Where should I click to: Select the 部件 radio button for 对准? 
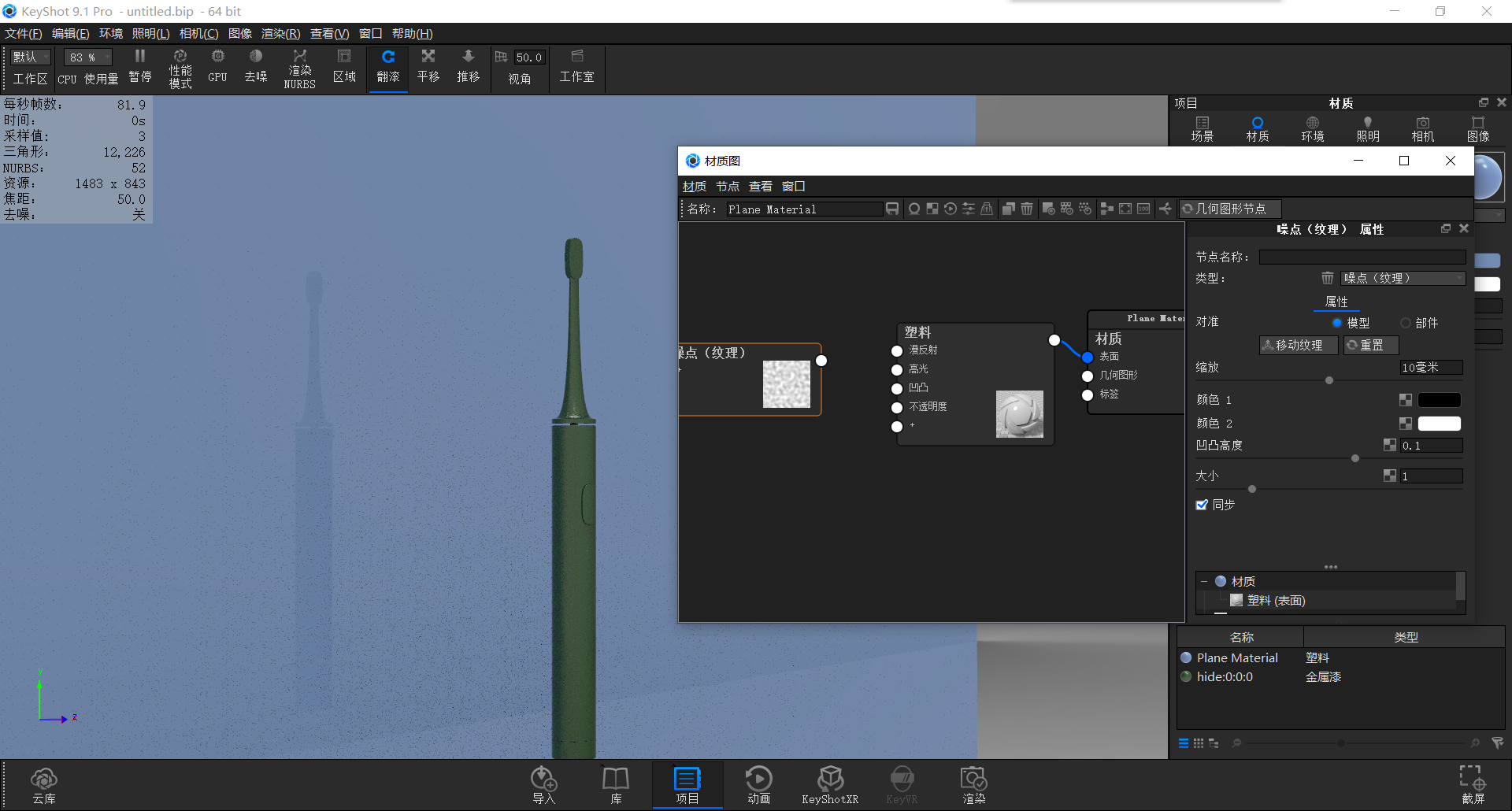pyautogui.click(x=1405, y=323)
